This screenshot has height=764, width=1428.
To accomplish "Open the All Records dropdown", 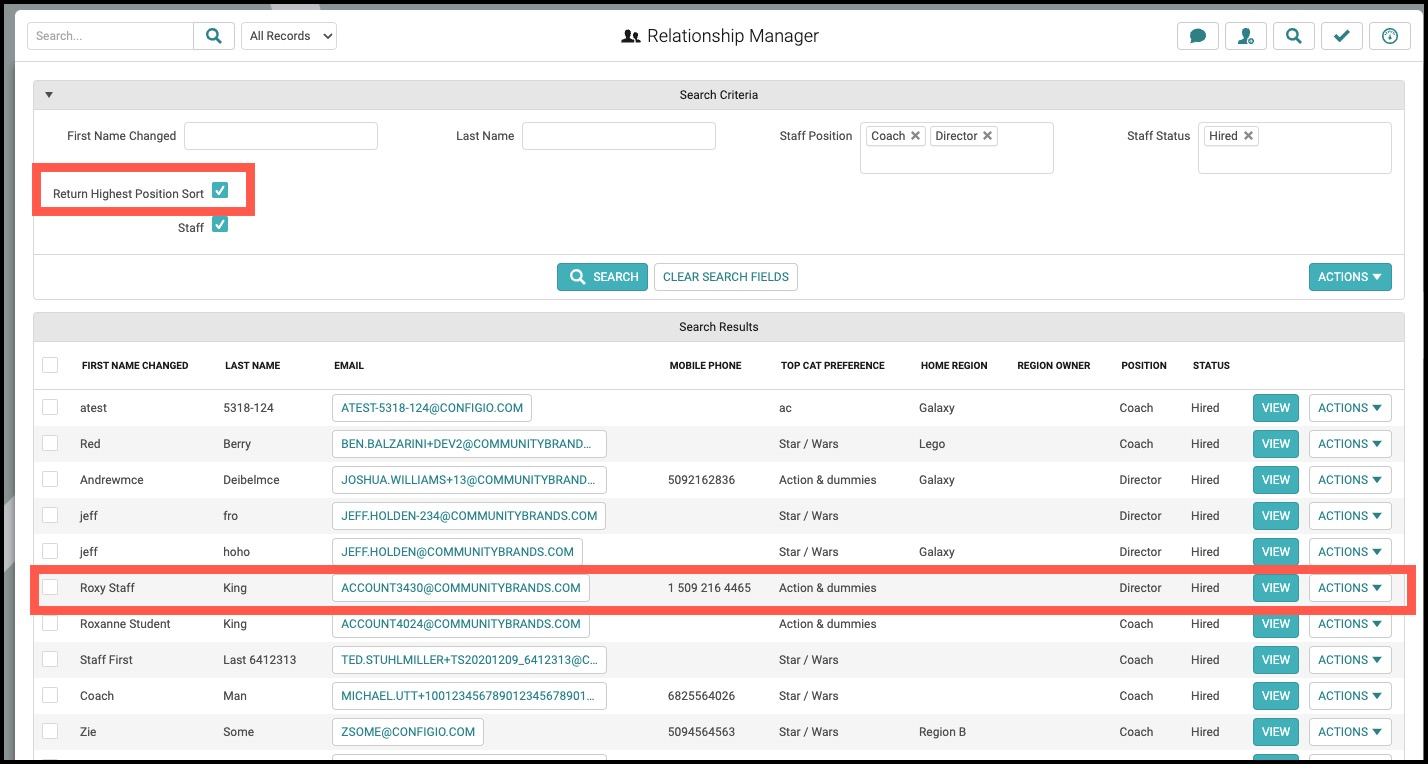I will [x=289, y=36].
